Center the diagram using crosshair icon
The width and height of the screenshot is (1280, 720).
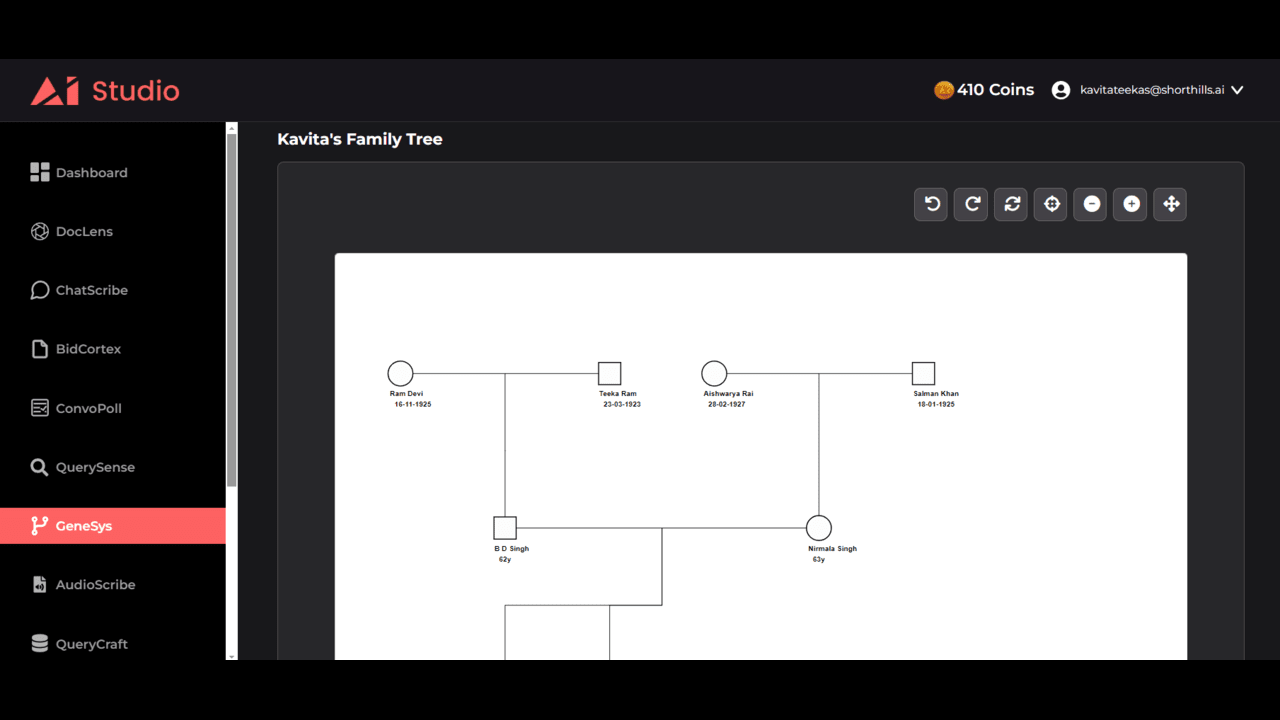(1051, 204)
